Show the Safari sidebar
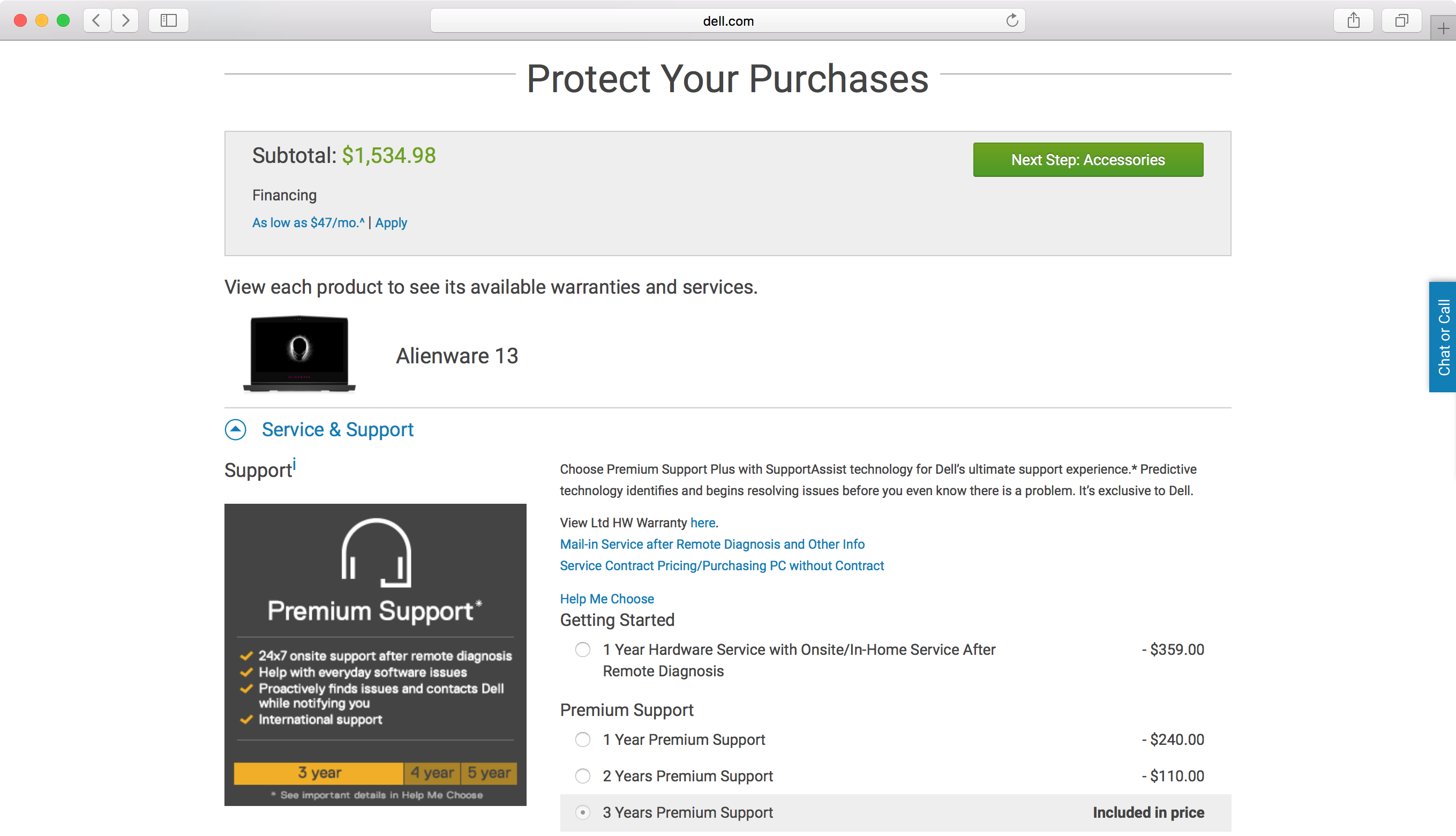 [x=168, y=21]
